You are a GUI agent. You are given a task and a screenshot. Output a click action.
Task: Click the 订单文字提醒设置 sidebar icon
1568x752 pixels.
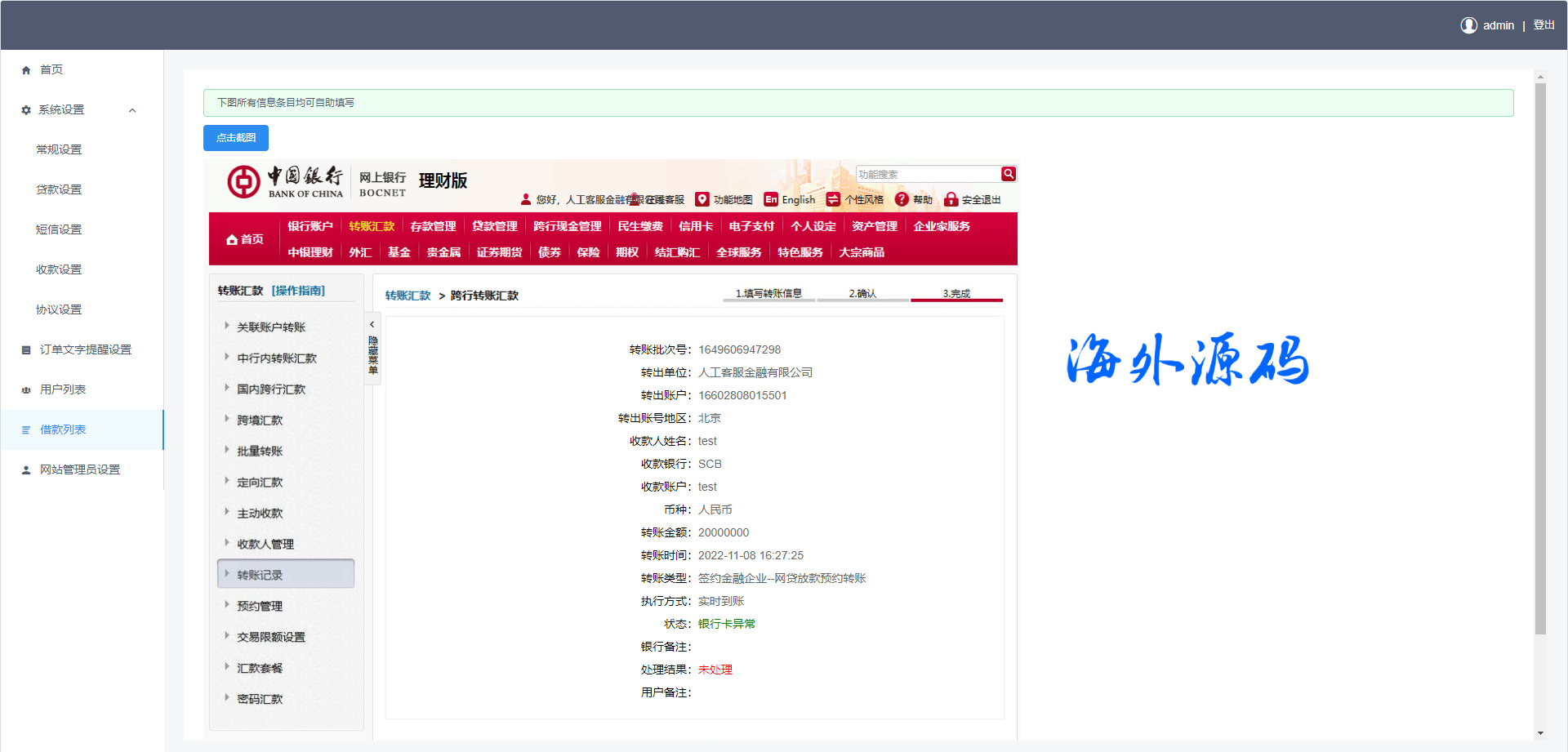[x=26, y=350]
